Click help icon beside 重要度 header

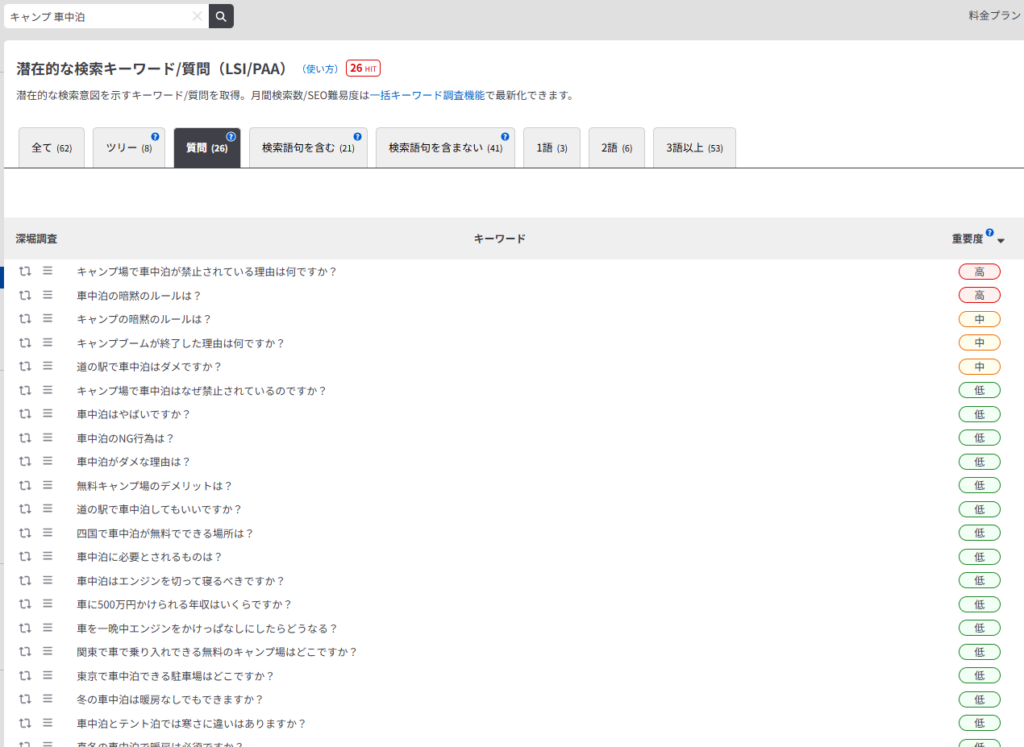pos(989,233)
